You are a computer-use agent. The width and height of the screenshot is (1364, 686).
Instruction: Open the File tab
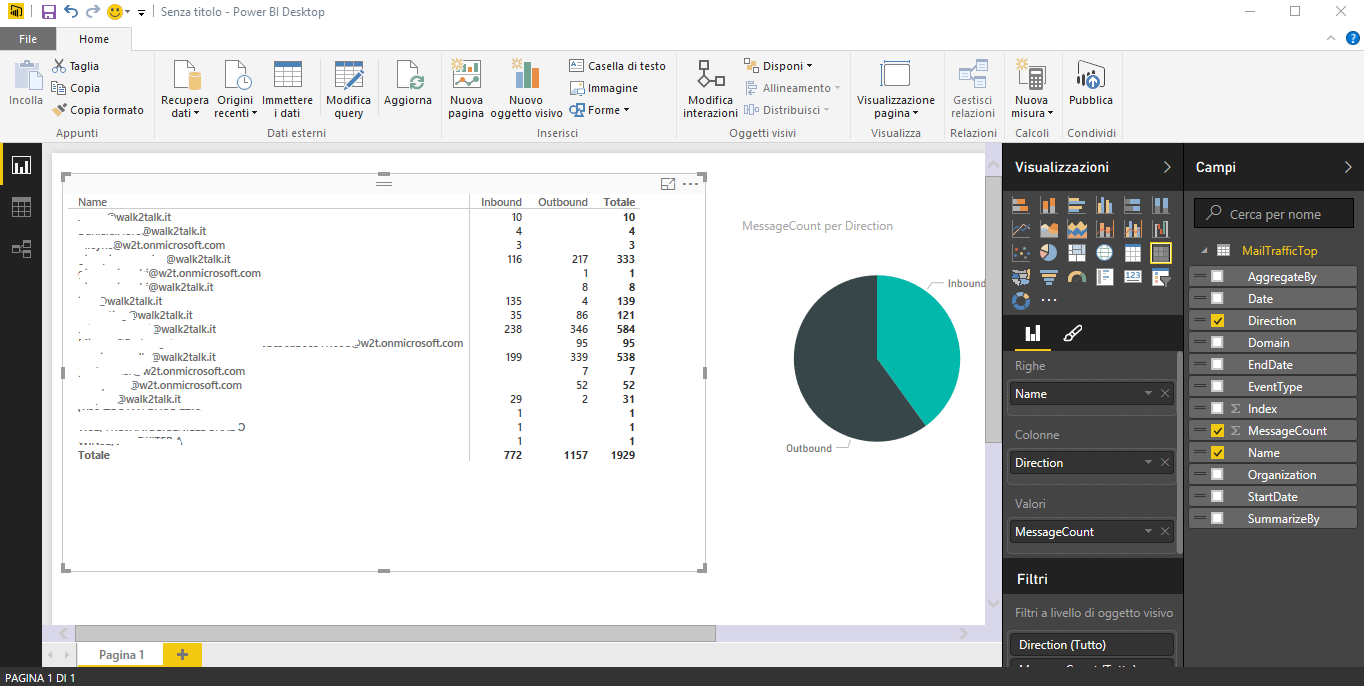pyautogui.click(x=28, y=39)
